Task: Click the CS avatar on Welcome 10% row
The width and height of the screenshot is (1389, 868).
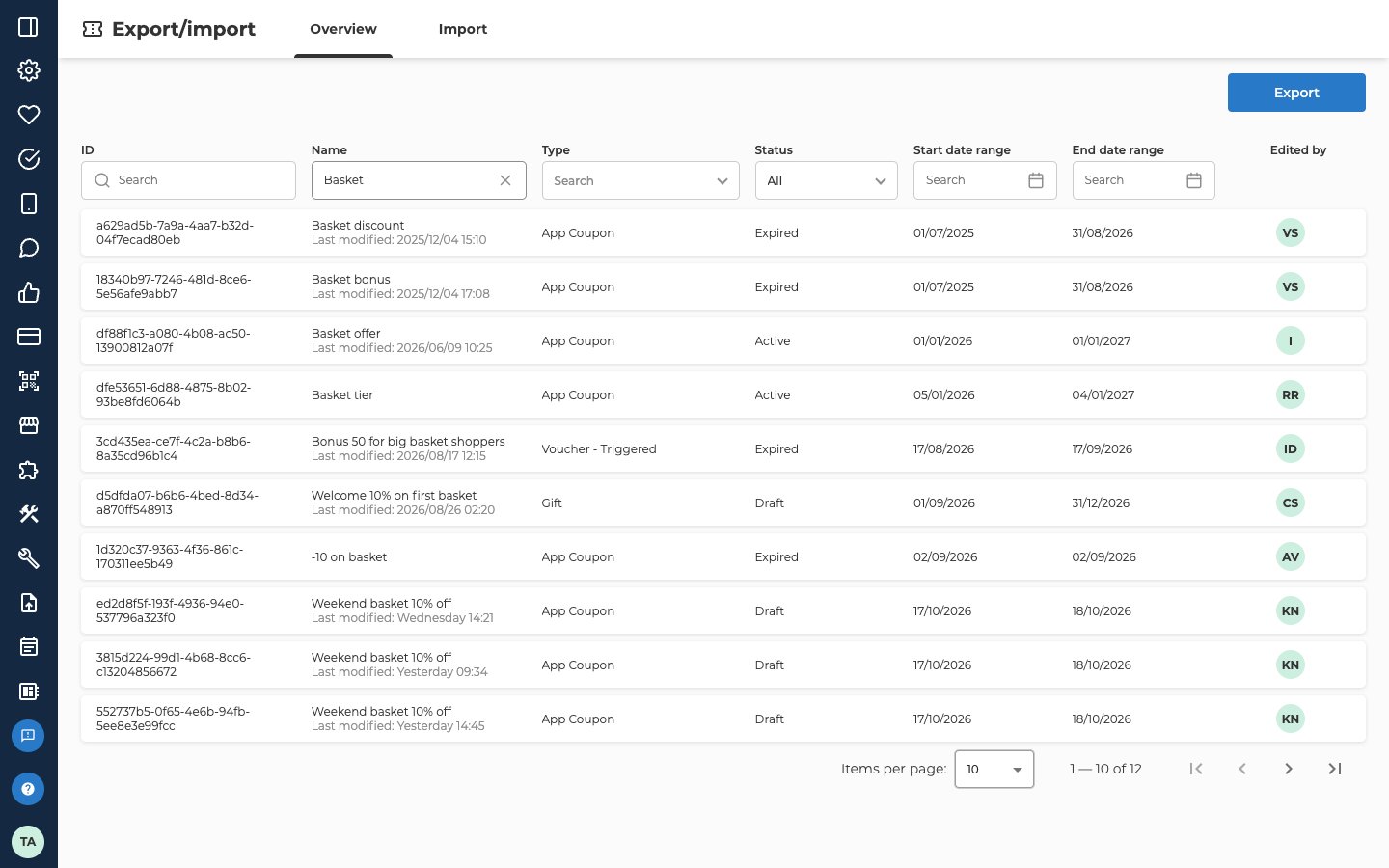Action: 1291,502
